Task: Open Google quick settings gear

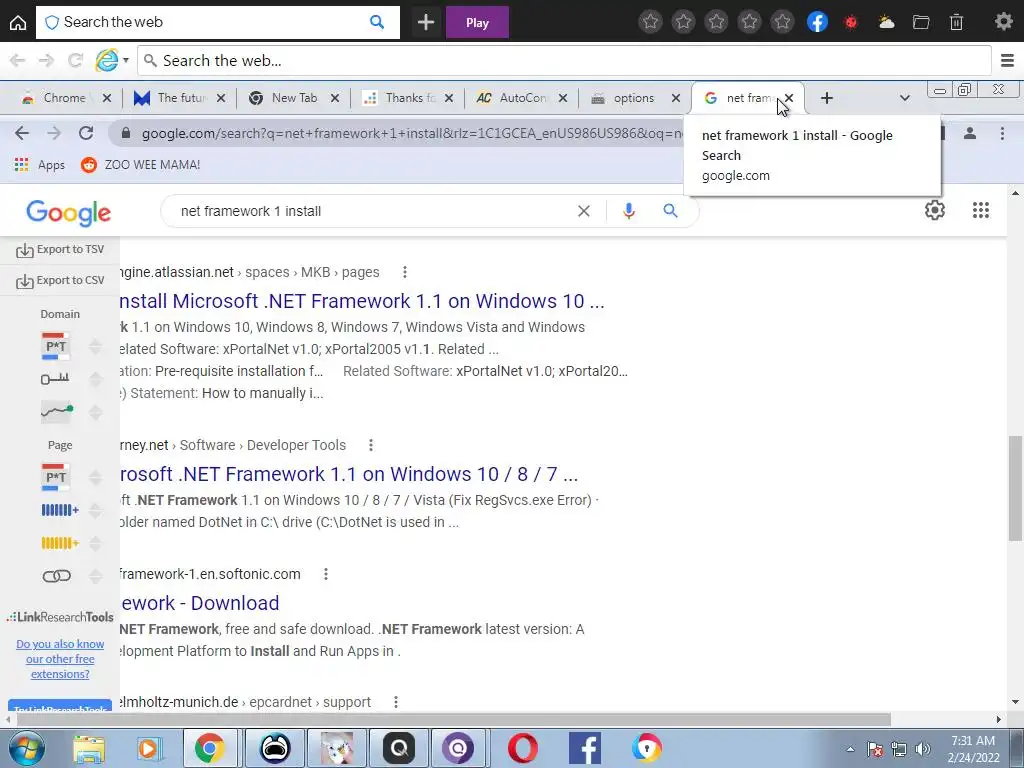Action: 935,210
